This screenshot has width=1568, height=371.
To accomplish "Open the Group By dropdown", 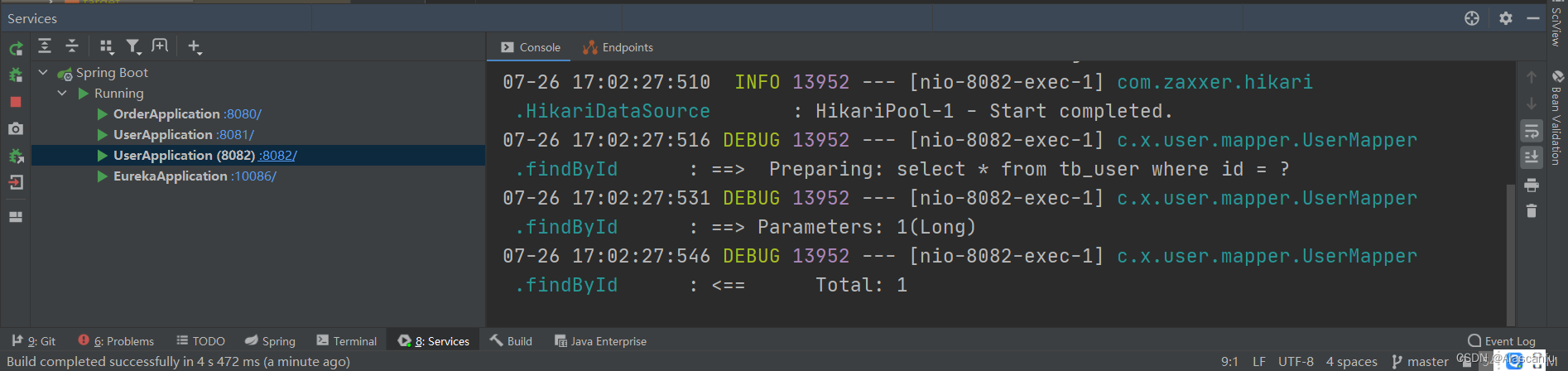I will click(x=107, y=47).
